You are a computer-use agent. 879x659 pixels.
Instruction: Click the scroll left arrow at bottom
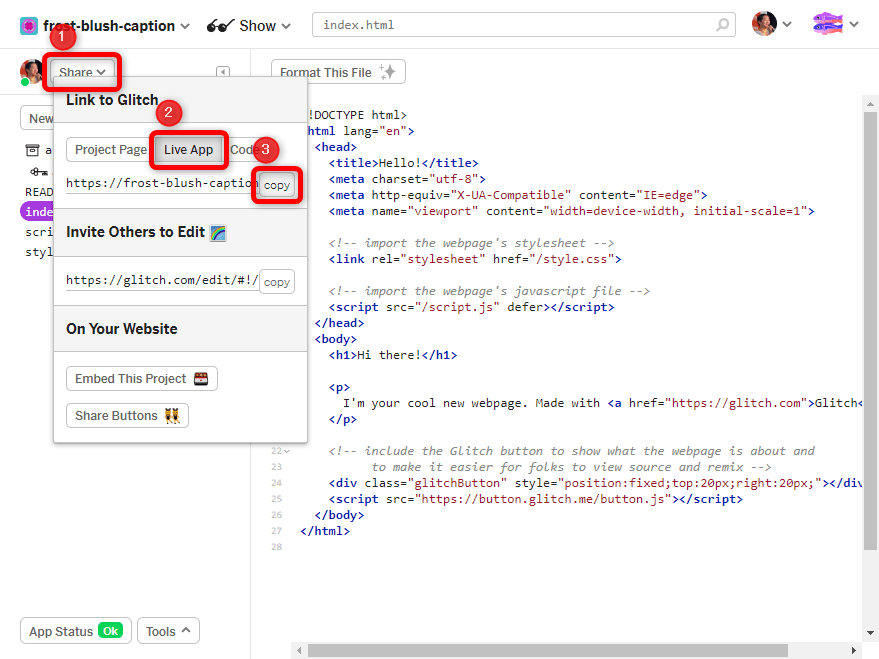tap(299, 651)
